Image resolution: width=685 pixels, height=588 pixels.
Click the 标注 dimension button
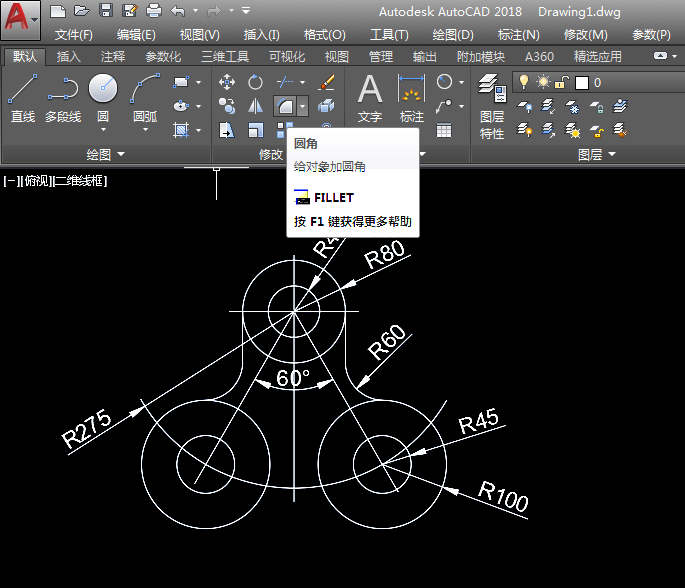pyautogui.click(x=411, y=98)
